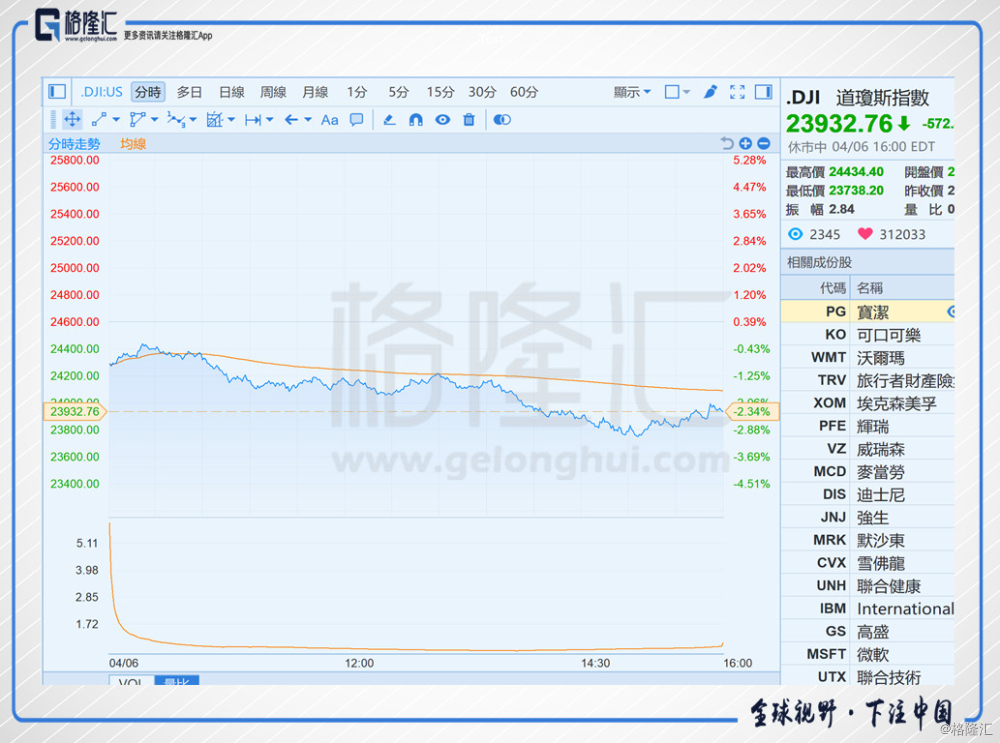This screenshot has height=743, width=1000.
Task: Select the trend line drawing tool
Action: tap(99, 119)
